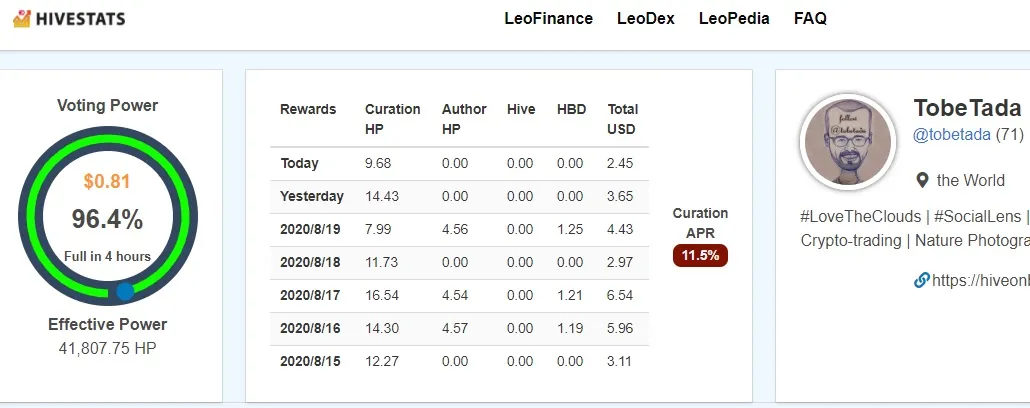Select the Today row label
1030x408 pixels.
[x=300, y=163]
